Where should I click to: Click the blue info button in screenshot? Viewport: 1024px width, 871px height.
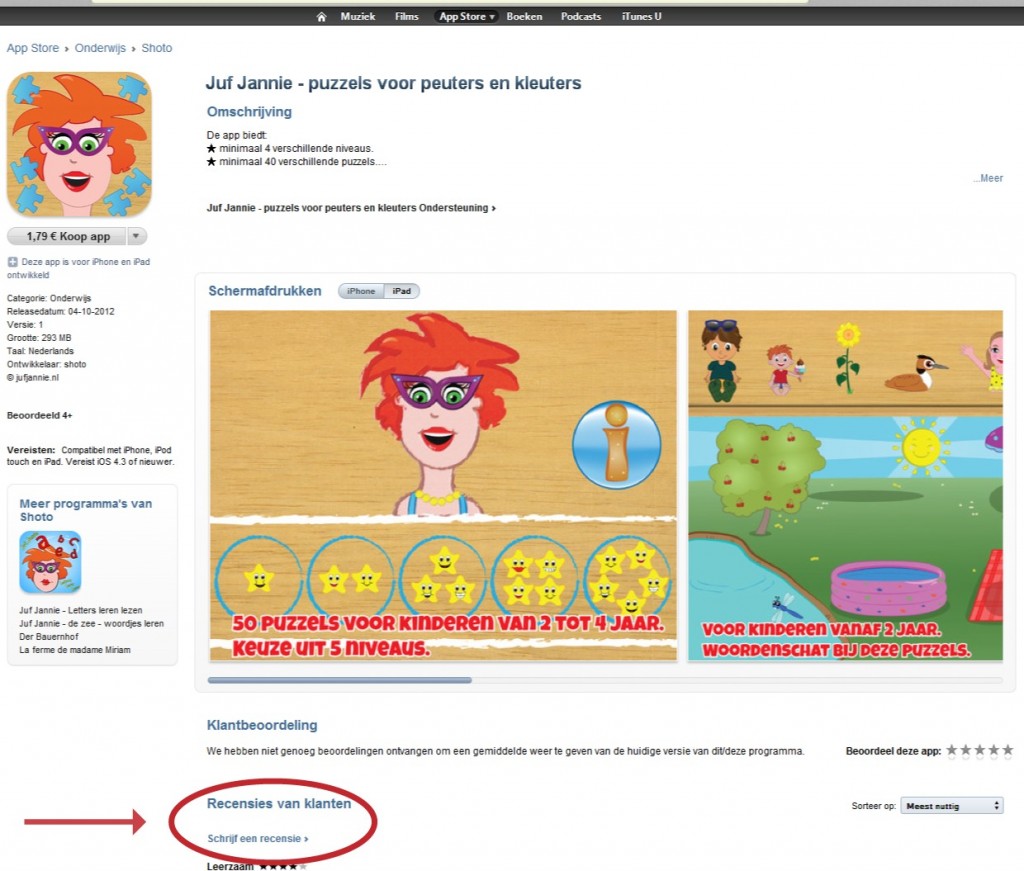click(616, 444)
